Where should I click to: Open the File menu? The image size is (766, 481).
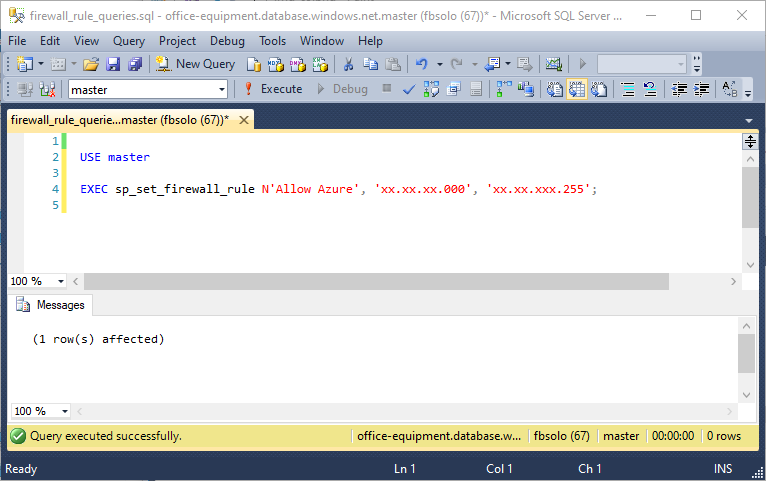click(x=17, y=41)
